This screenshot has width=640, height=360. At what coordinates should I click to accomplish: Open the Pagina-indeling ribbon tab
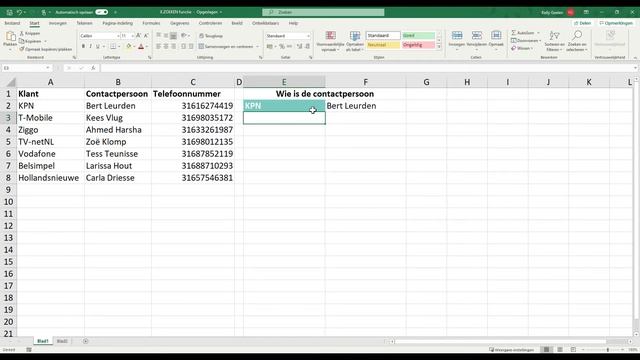pos(118,23)
